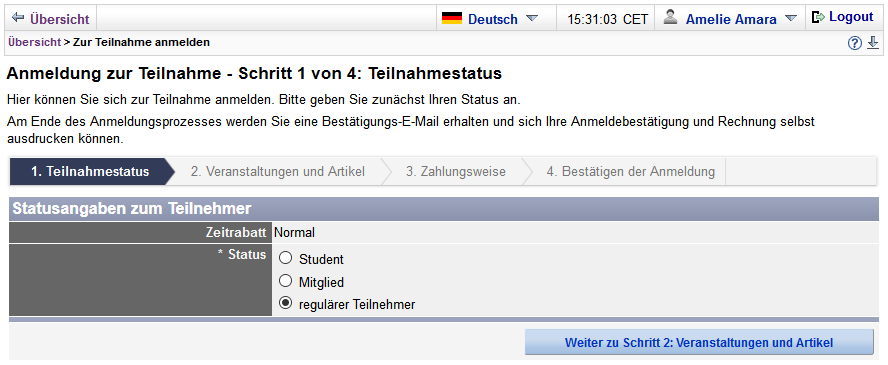Viewport: 888px width, 365px height.
Task: Click the Logout door icon
Action: 818,17
